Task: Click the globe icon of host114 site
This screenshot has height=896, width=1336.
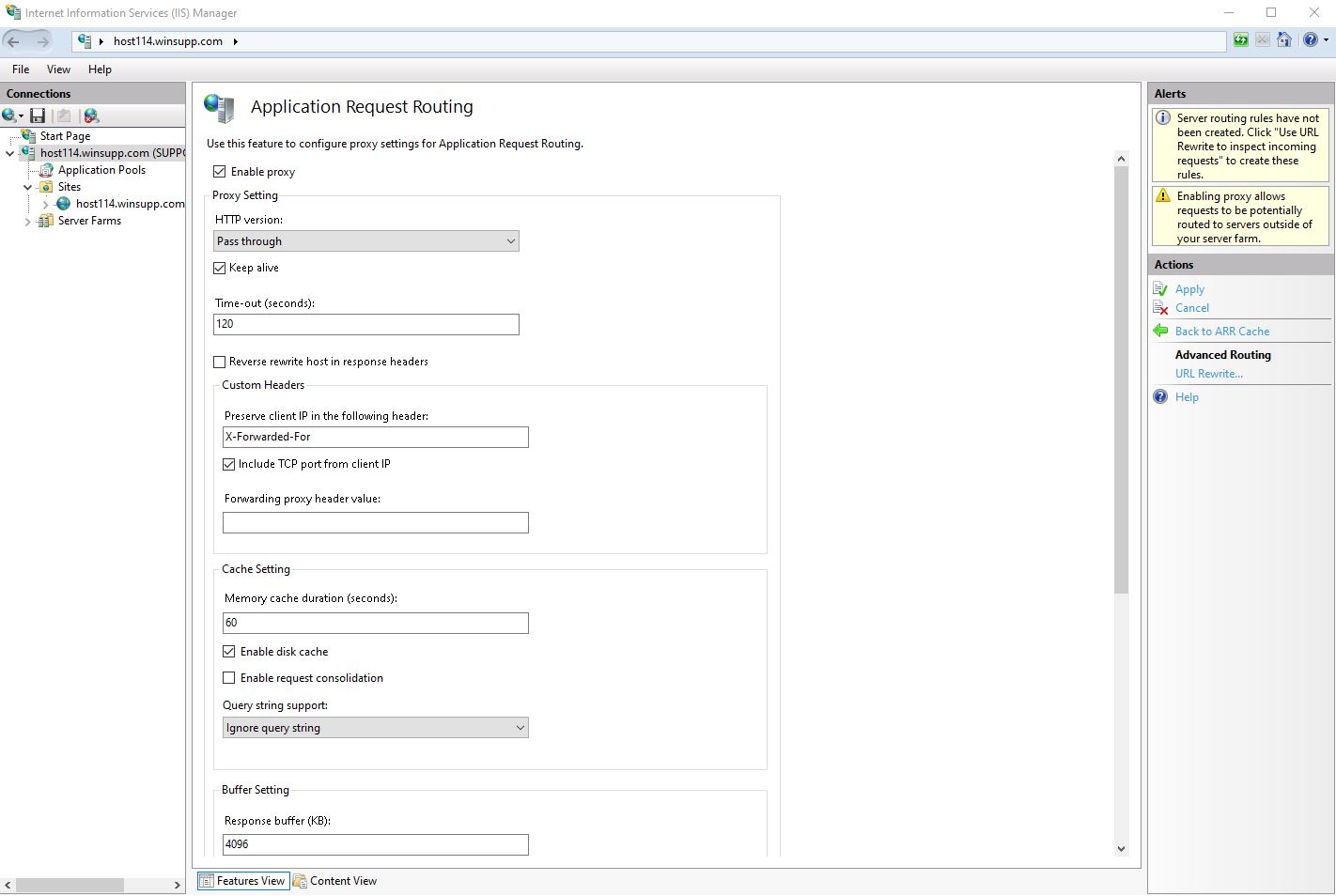Action: pyautogui.click(x=64, y=204)
